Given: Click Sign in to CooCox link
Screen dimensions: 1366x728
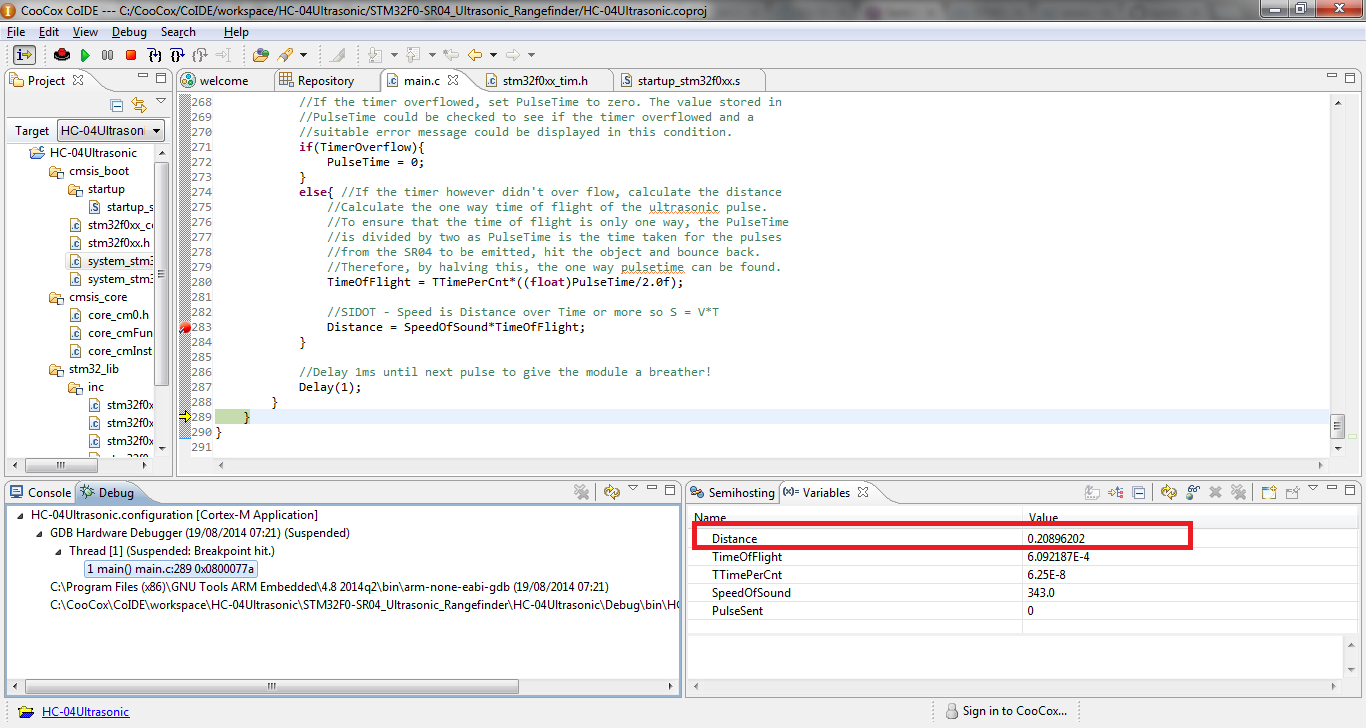Looking at the screenshot, I should point(1014,711).
